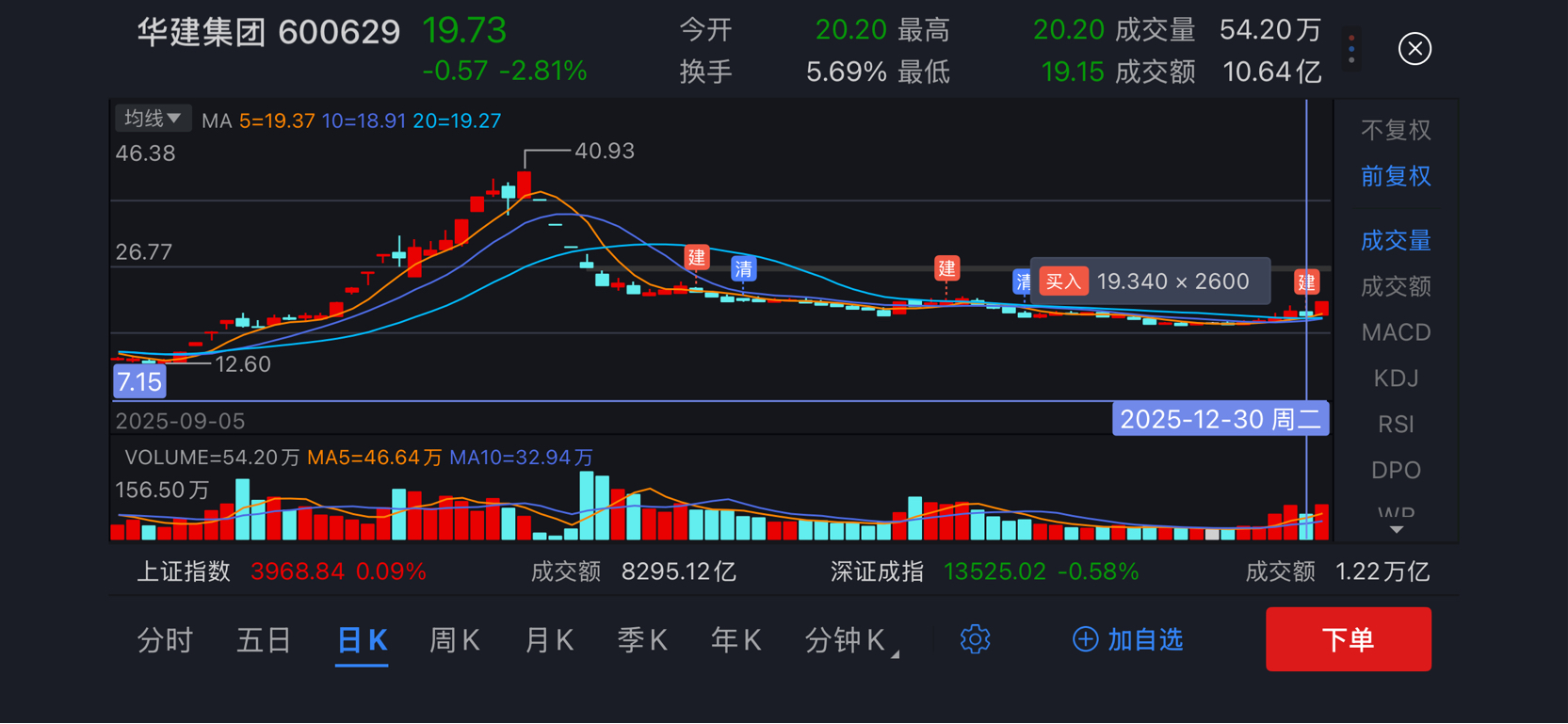Click the 12.60 low price label
Screen dimensions: 1568x724
coord(243,363)
